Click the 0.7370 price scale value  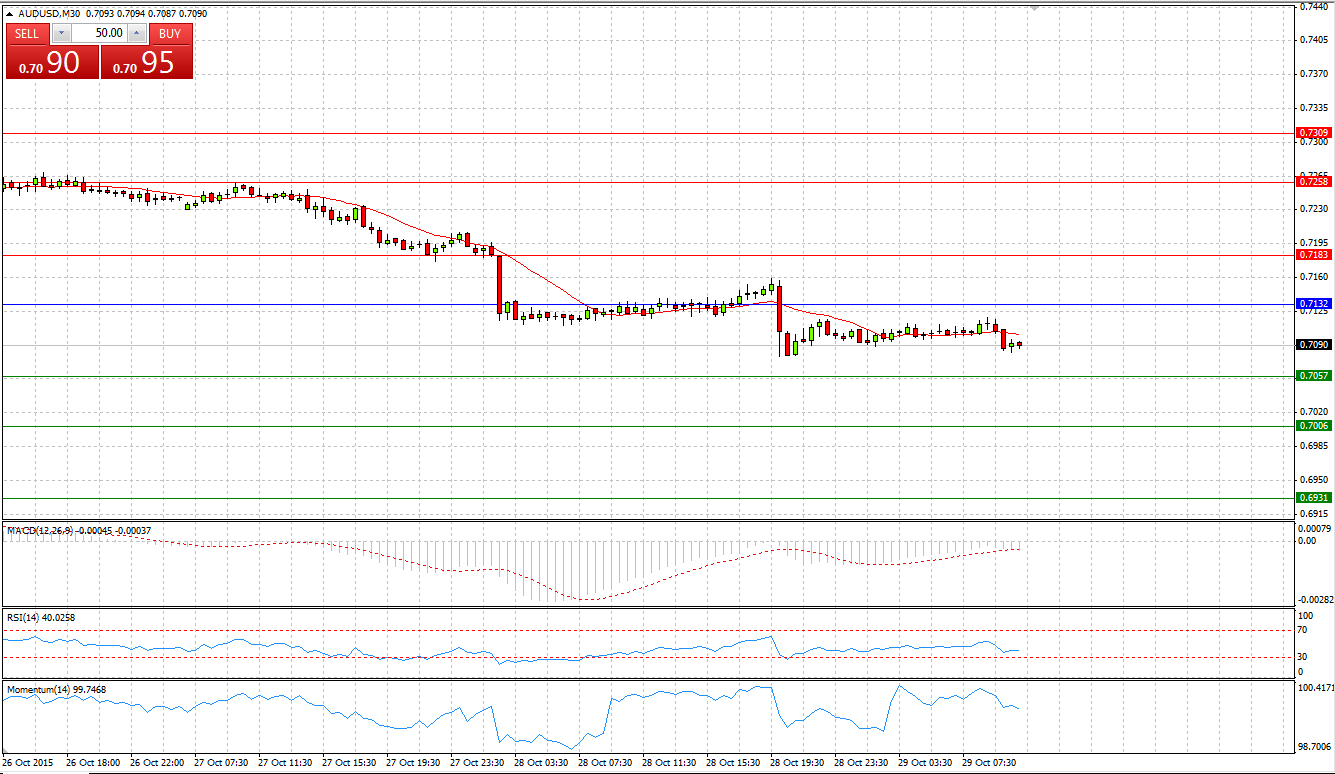tap(1313, 74)
